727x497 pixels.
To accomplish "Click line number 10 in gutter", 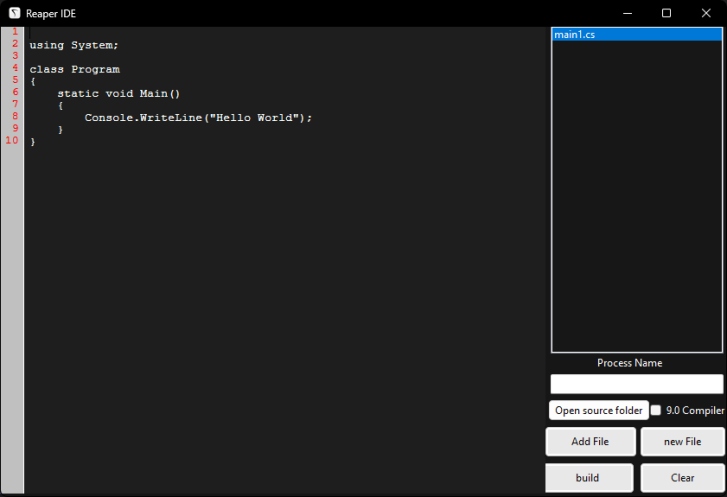I will pos(12,140).
